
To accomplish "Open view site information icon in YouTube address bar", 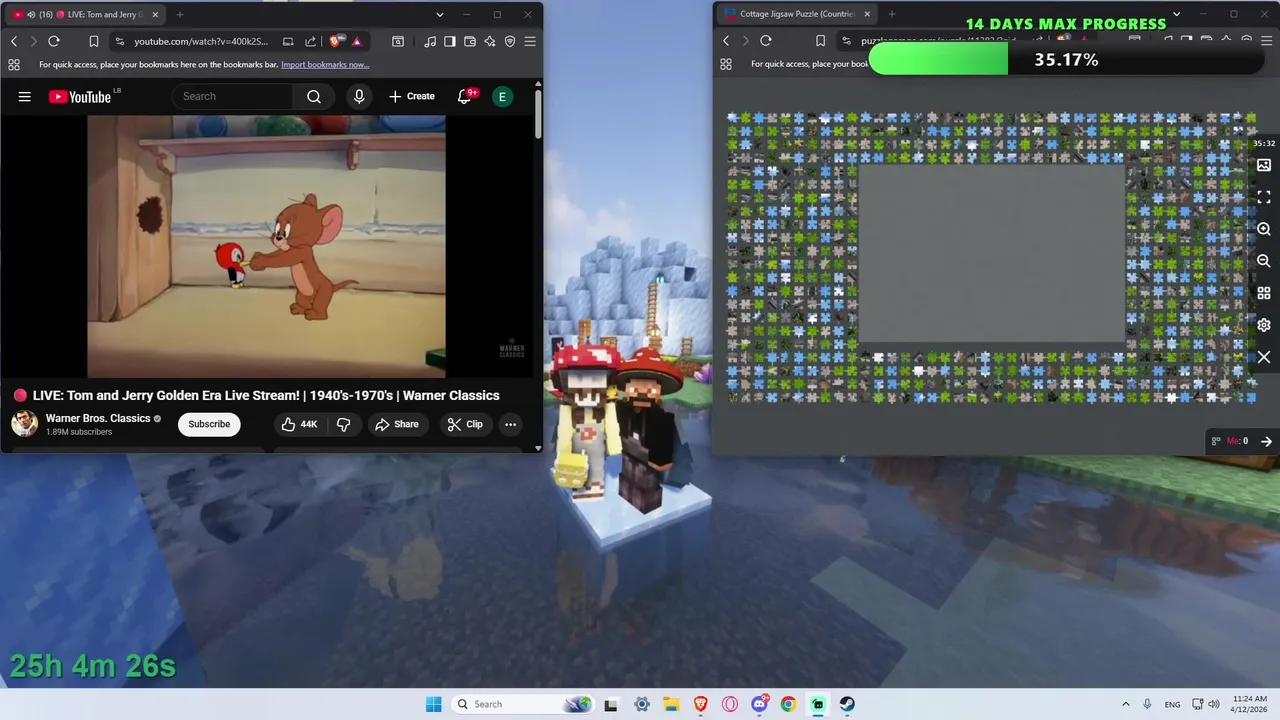I will (120, 41).
